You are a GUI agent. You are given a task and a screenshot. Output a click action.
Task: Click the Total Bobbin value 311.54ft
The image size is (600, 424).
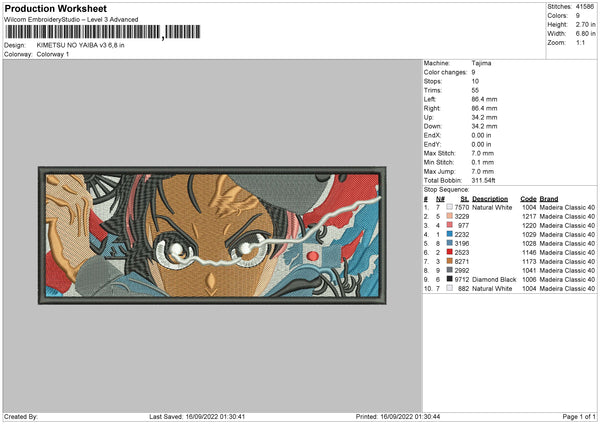[x=483, y=180]
